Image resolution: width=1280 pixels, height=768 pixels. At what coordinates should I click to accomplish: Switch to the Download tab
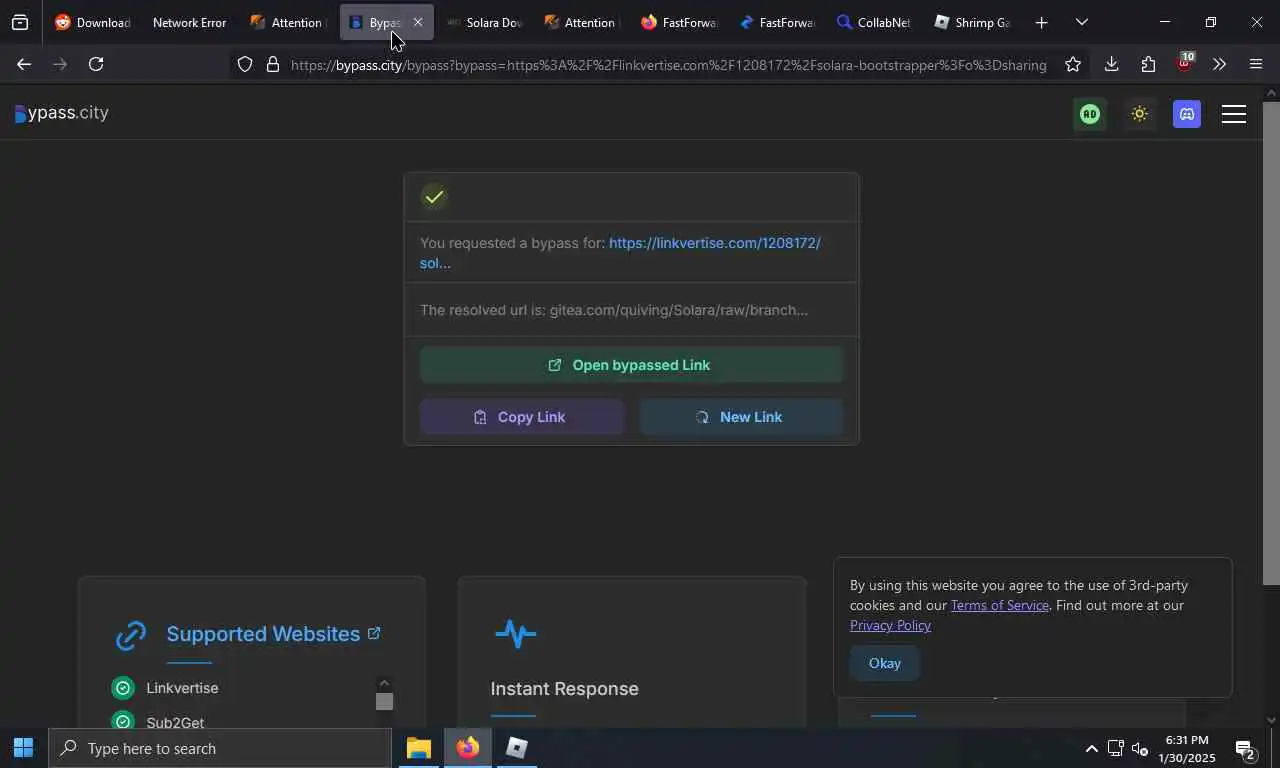[x=92, y=22]
